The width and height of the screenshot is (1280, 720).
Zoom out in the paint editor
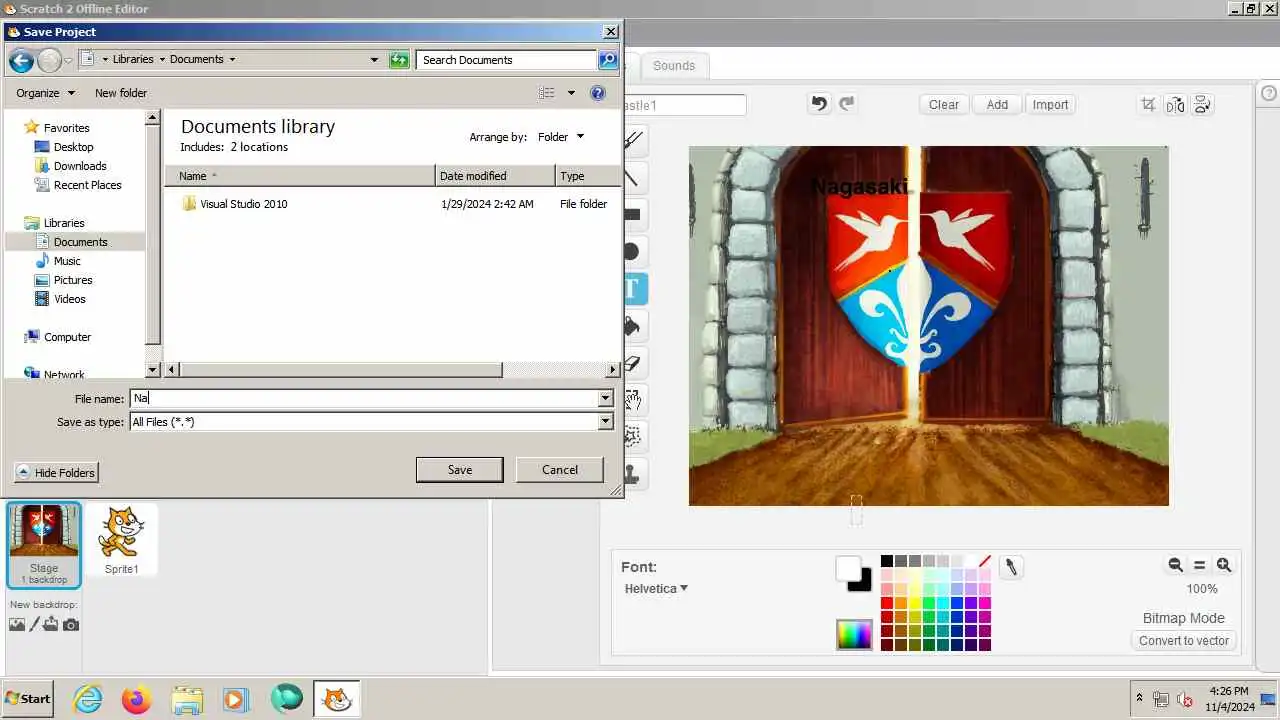(x=1176, y=565)
